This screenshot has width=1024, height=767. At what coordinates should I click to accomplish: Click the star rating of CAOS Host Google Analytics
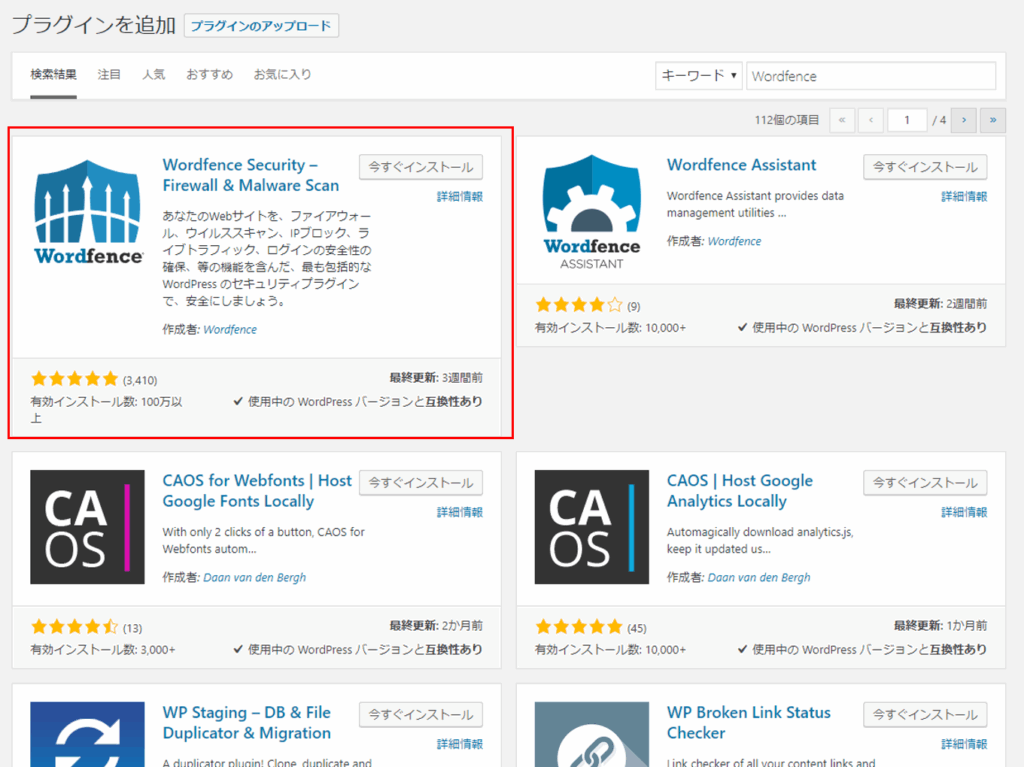pyautogui.click(x=579, y=627)
